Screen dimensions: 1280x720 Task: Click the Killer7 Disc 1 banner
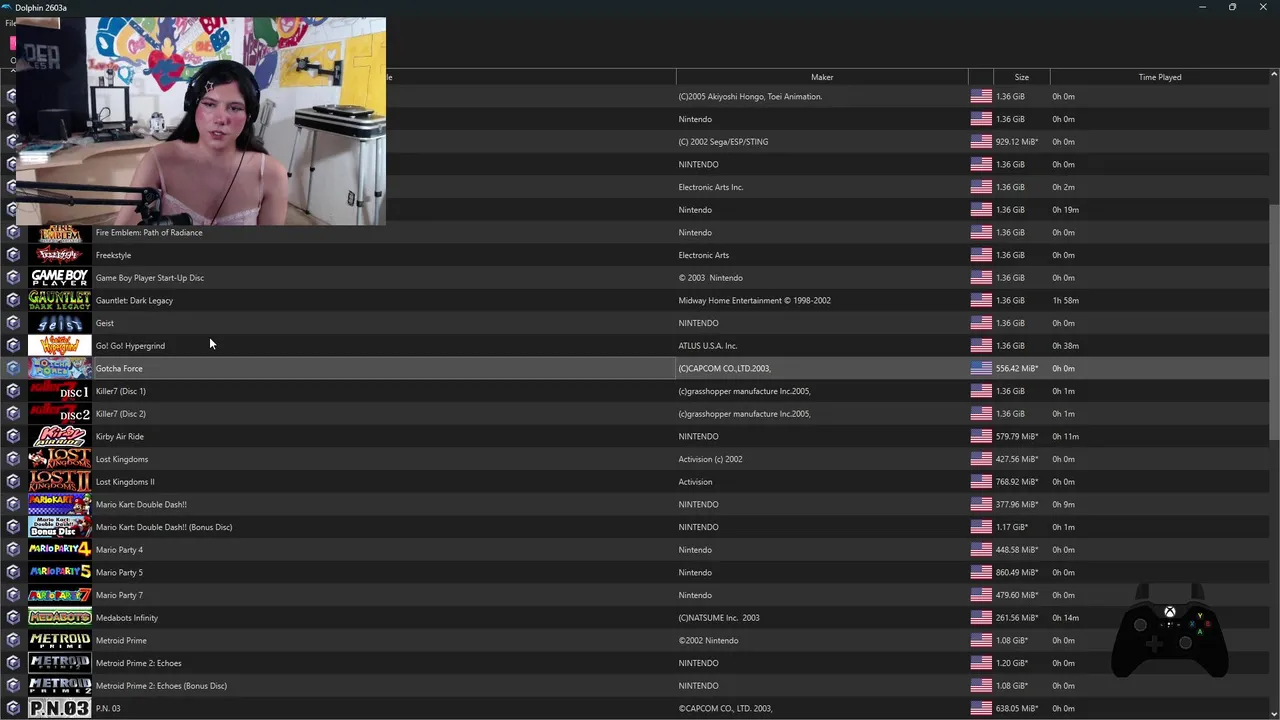click(59, 391)
